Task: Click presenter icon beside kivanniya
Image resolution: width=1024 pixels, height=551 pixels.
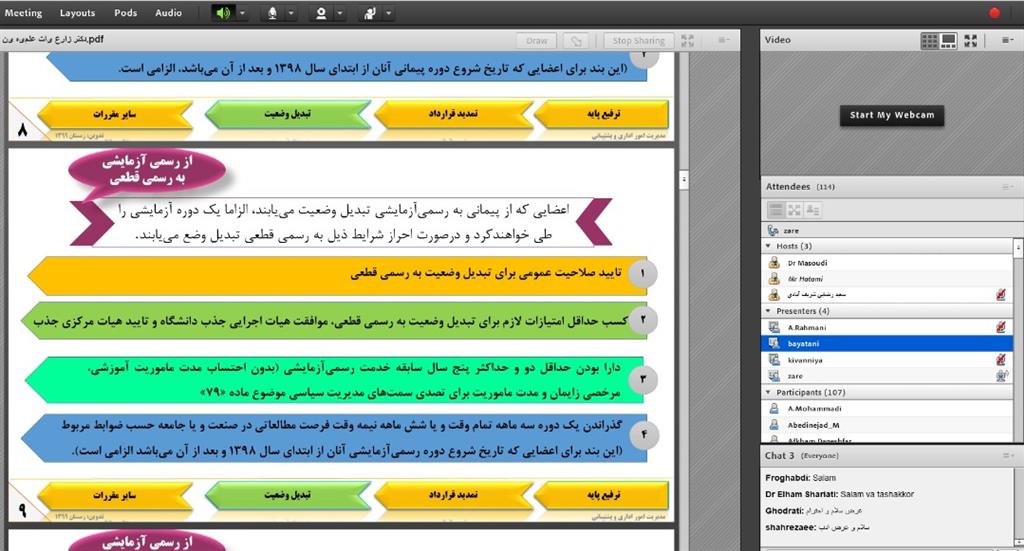Action: pos(775,360)
